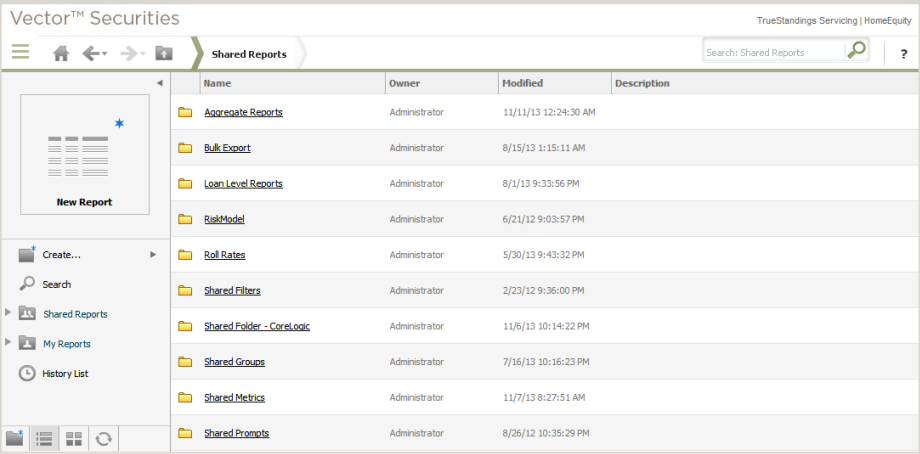Open help with the question mark

pos(904,54)
